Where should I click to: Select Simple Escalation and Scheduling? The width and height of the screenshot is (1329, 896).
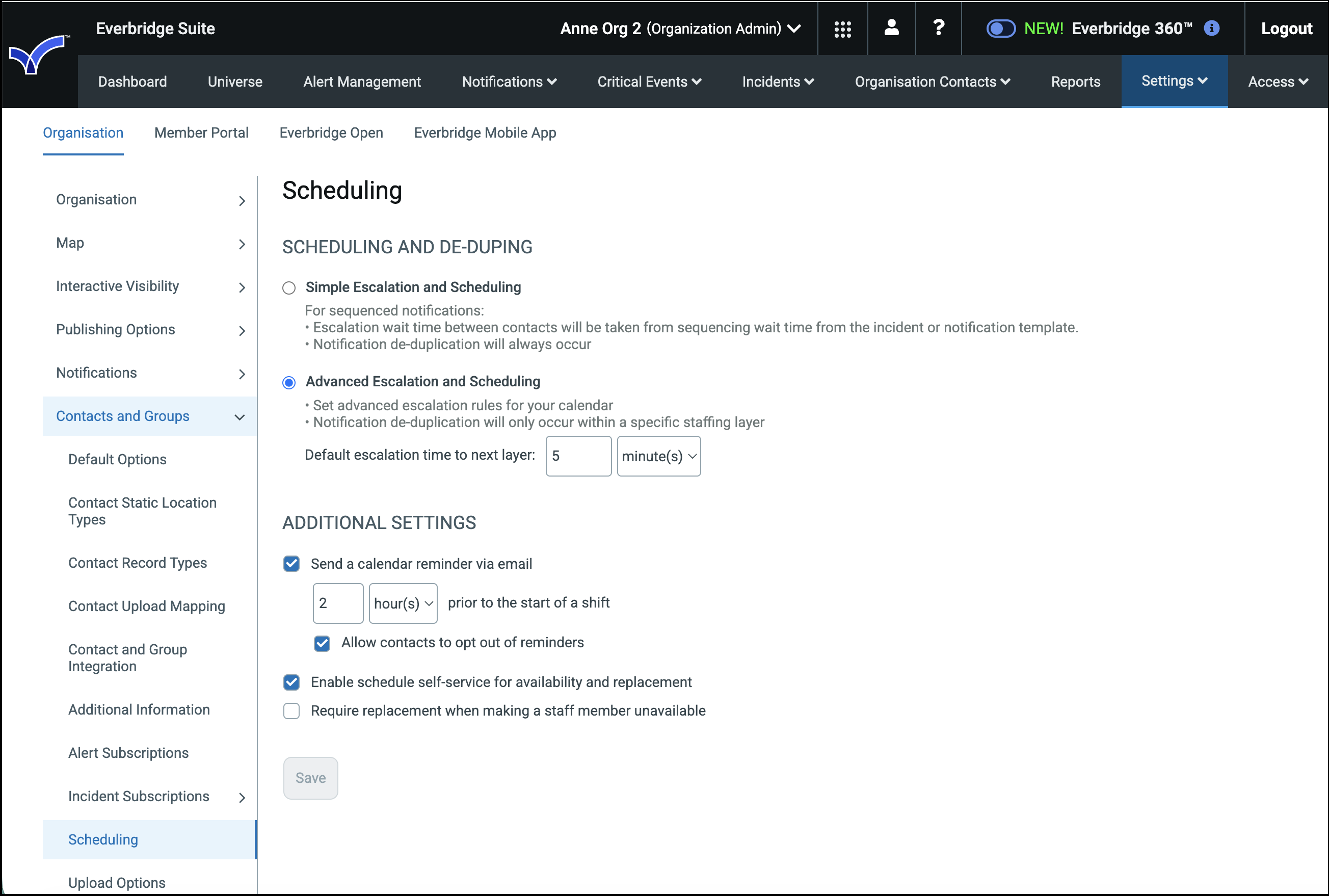pyautogui.click(x=289, y=288)
